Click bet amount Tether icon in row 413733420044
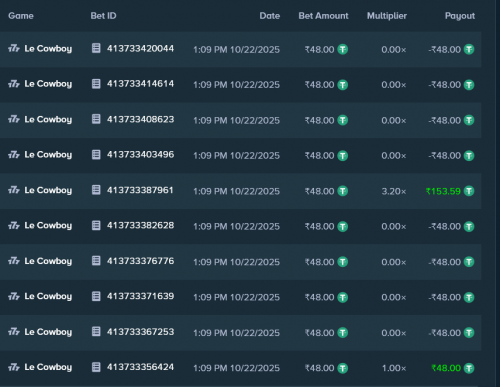 [x=343, y=49]
